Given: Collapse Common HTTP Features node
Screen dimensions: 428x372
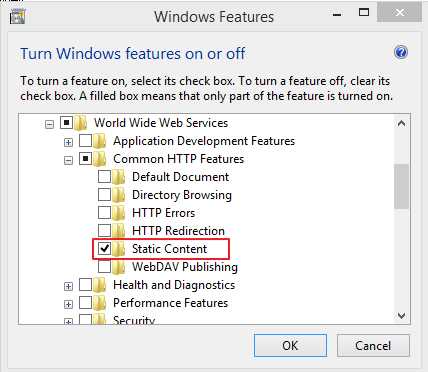Looking at the screenshot, I should [68, 160].
